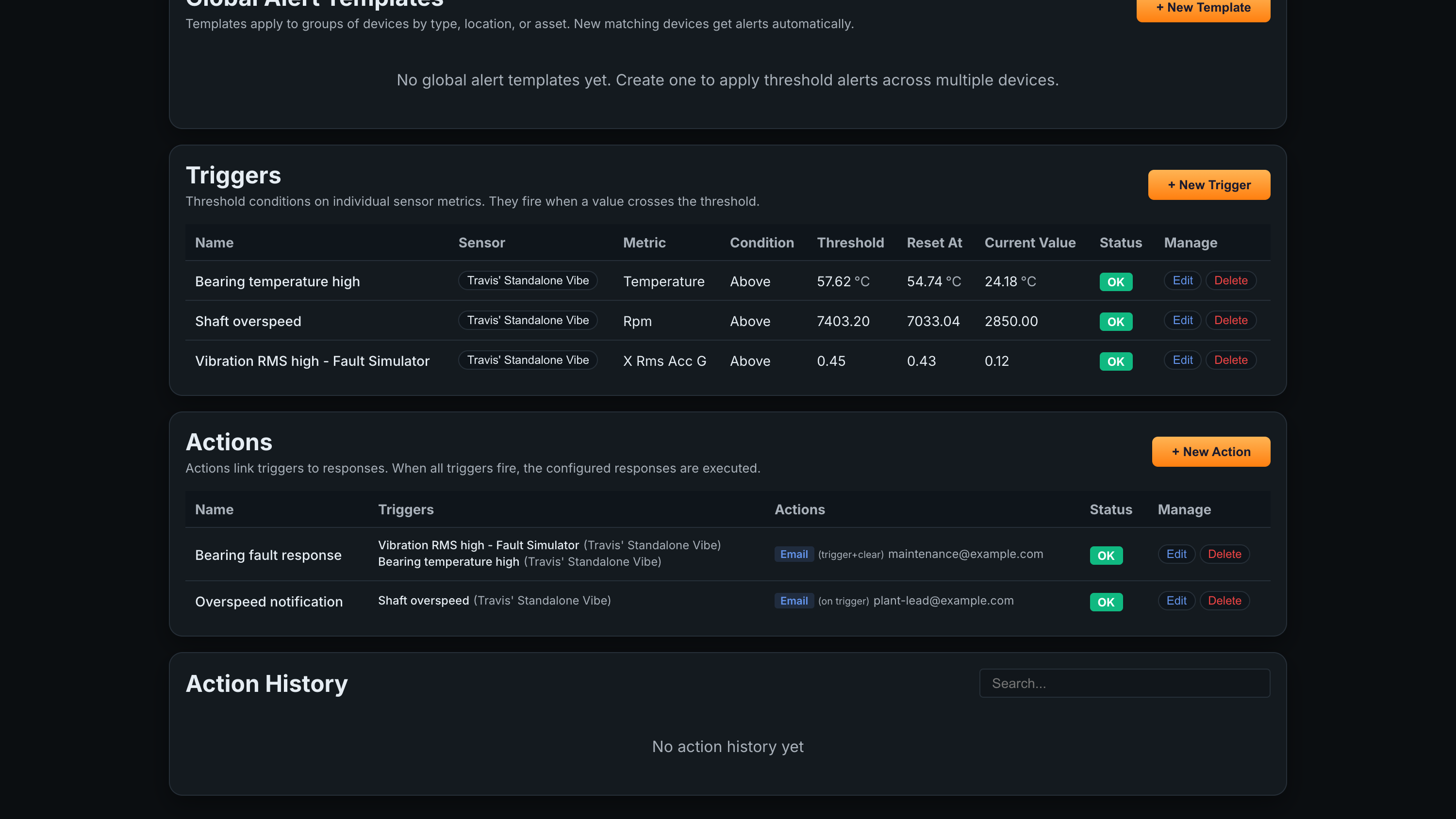
Task: Add a new action via New Action
Action: click(x=1211, y=452)
